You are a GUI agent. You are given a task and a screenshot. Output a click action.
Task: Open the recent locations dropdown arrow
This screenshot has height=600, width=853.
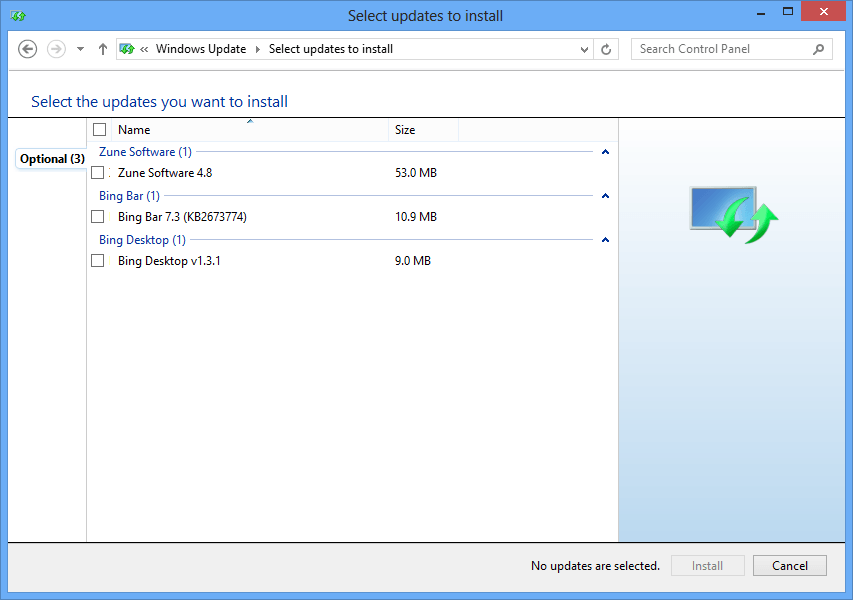click(x=80, y=49)
